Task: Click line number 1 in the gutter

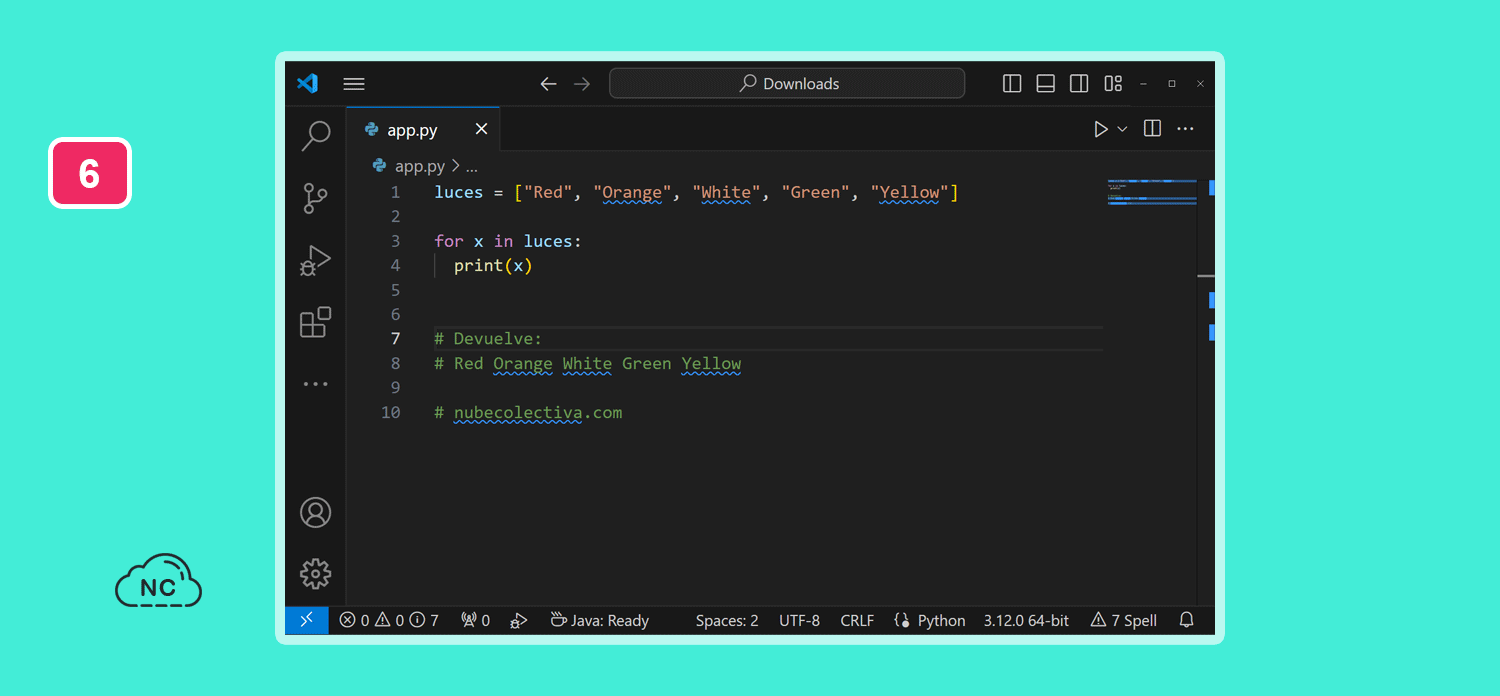Action: [395, 192]
